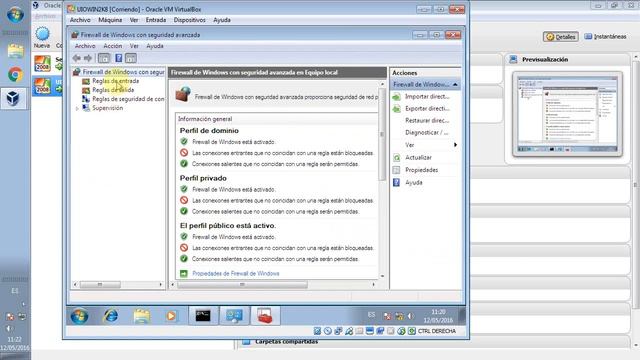
Task: Open the firewall window's Archivo menu
Action: pyautogui.click(x=85, y=46)
